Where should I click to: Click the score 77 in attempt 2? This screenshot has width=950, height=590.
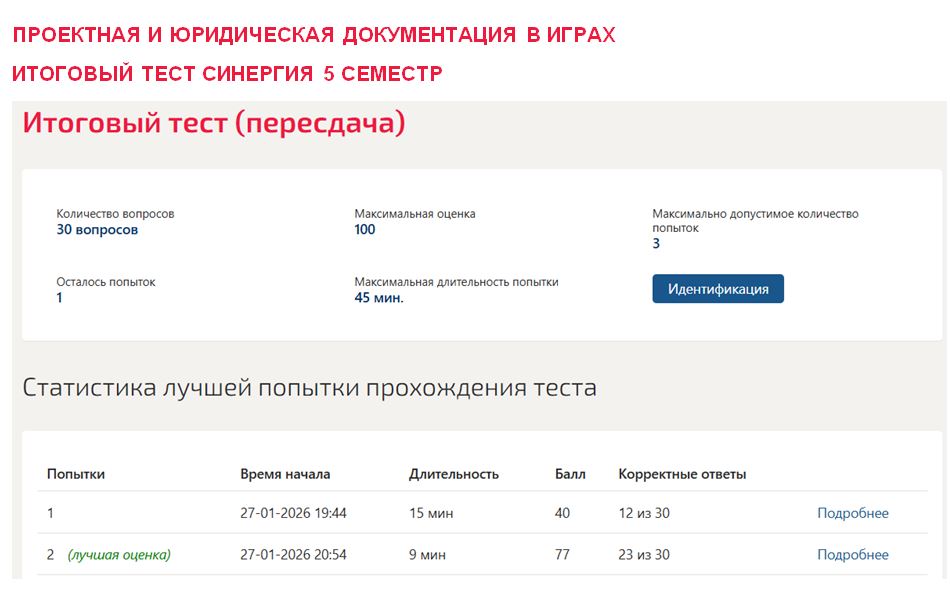tap(562, 554)
